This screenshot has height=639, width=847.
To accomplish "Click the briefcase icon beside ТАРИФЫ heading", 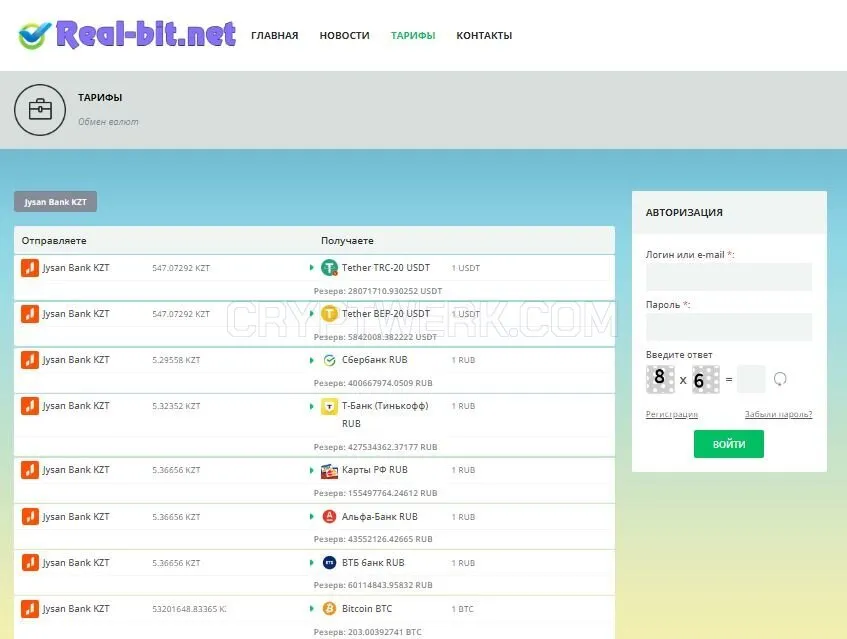I will 40,110.
